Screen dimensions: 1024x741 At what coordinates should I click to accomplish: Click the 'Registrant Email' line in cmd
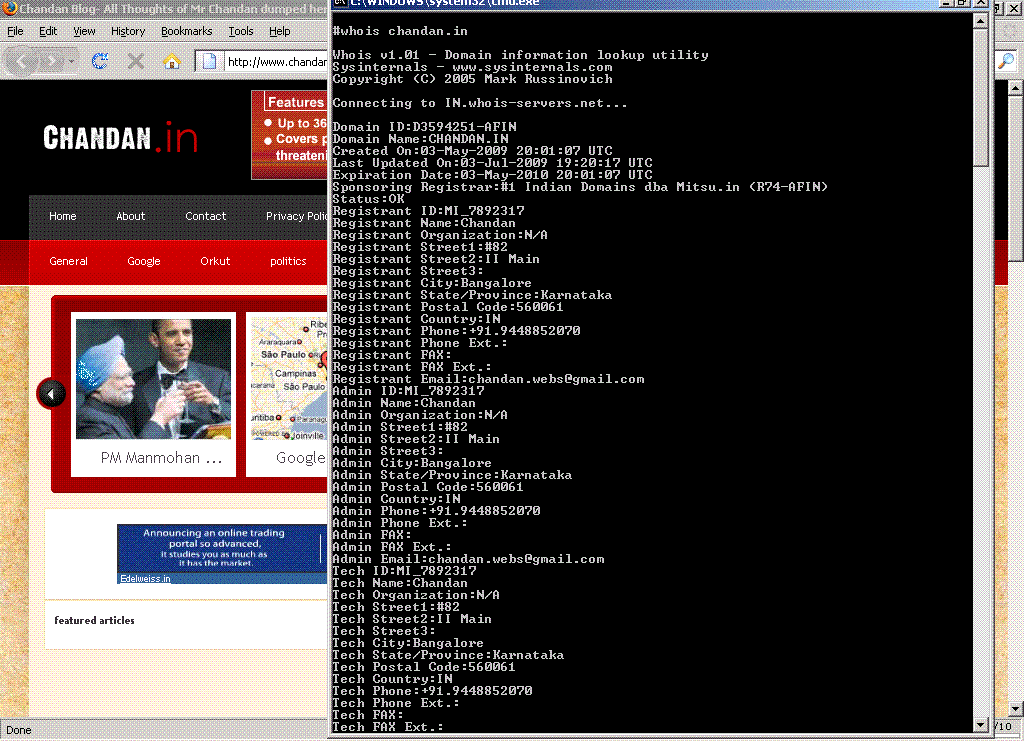[x=488, y=379]
